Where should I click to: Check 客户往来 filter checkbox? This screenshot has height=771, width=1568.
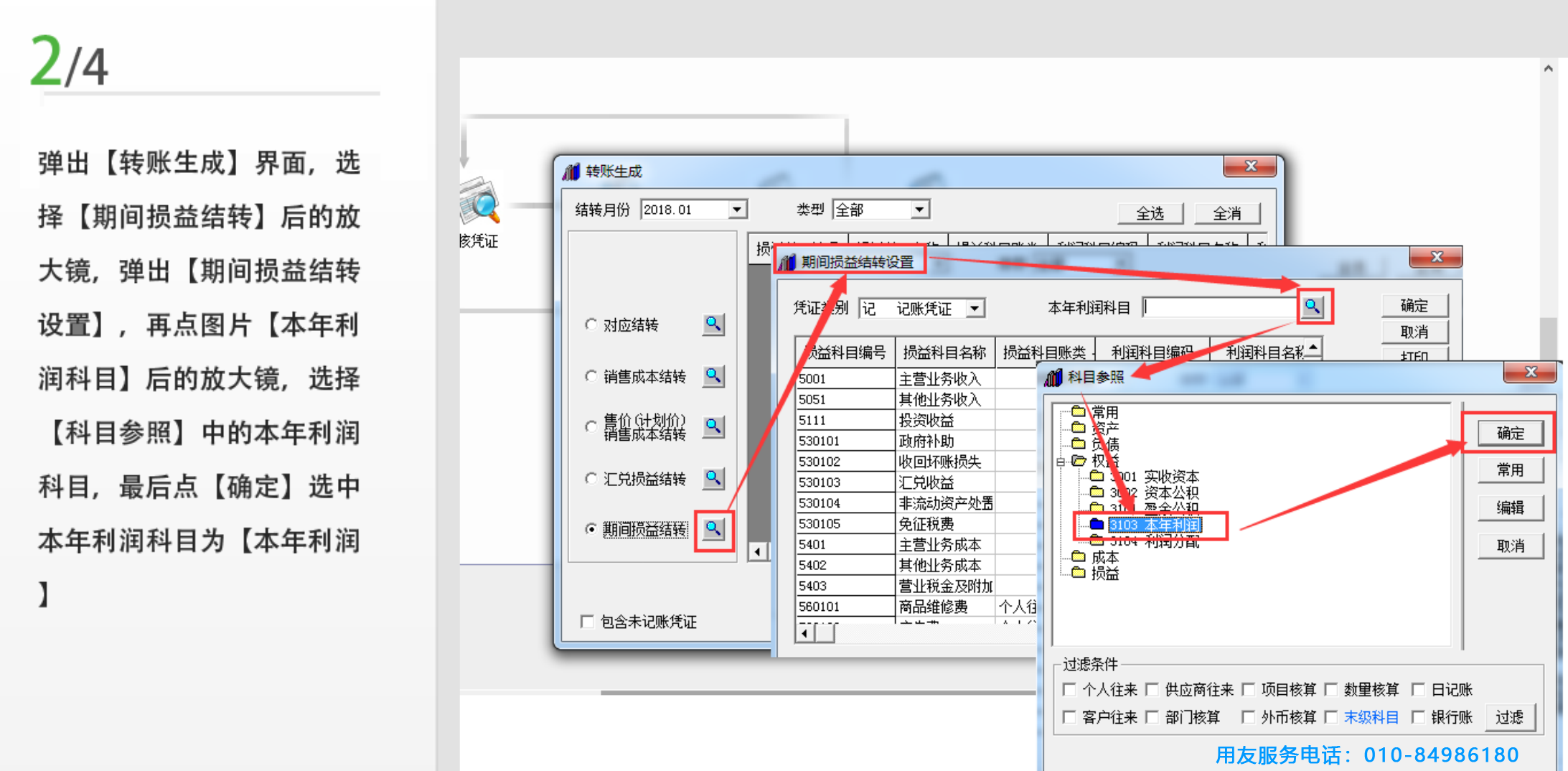point(1069,716)
